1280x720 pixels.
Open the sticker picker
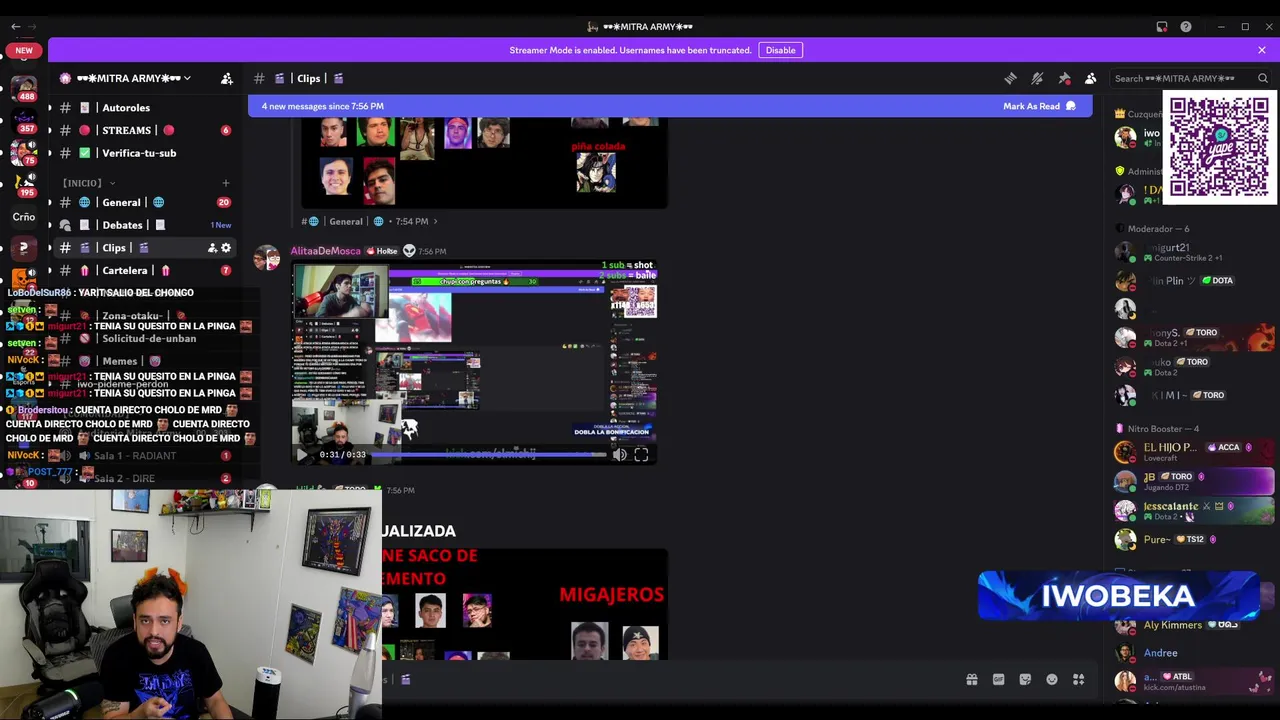point(1025,680)
